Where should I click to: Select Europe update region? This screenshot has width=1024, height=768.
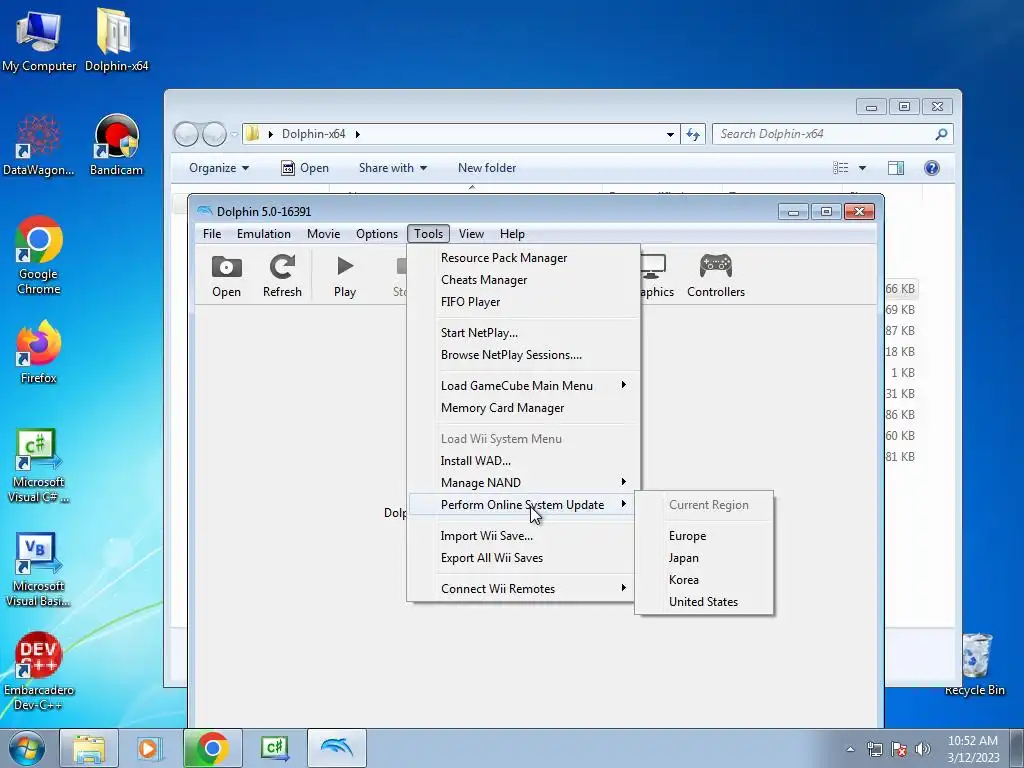(704, 536)
